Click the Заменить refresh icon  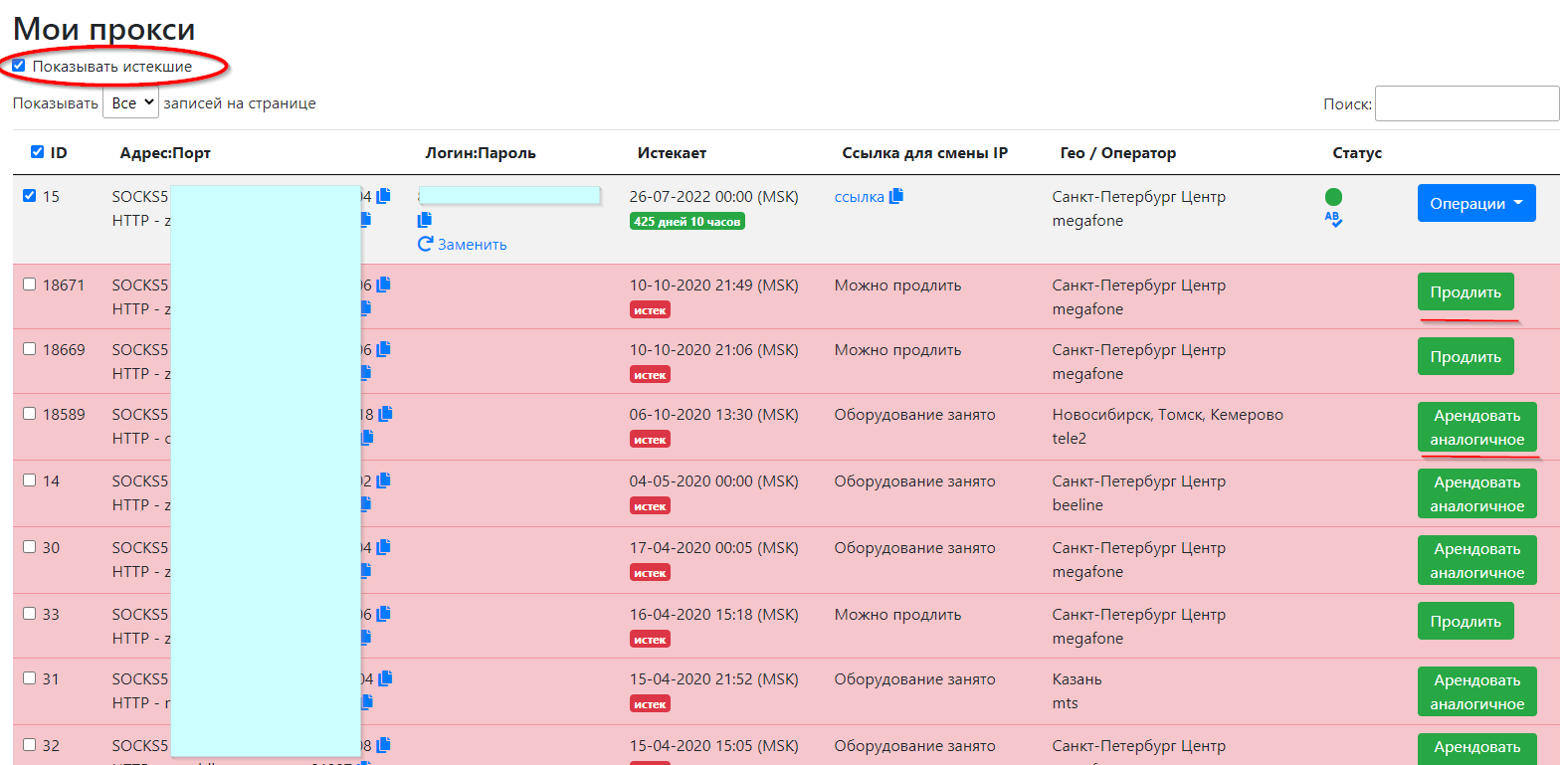point(426,244)
